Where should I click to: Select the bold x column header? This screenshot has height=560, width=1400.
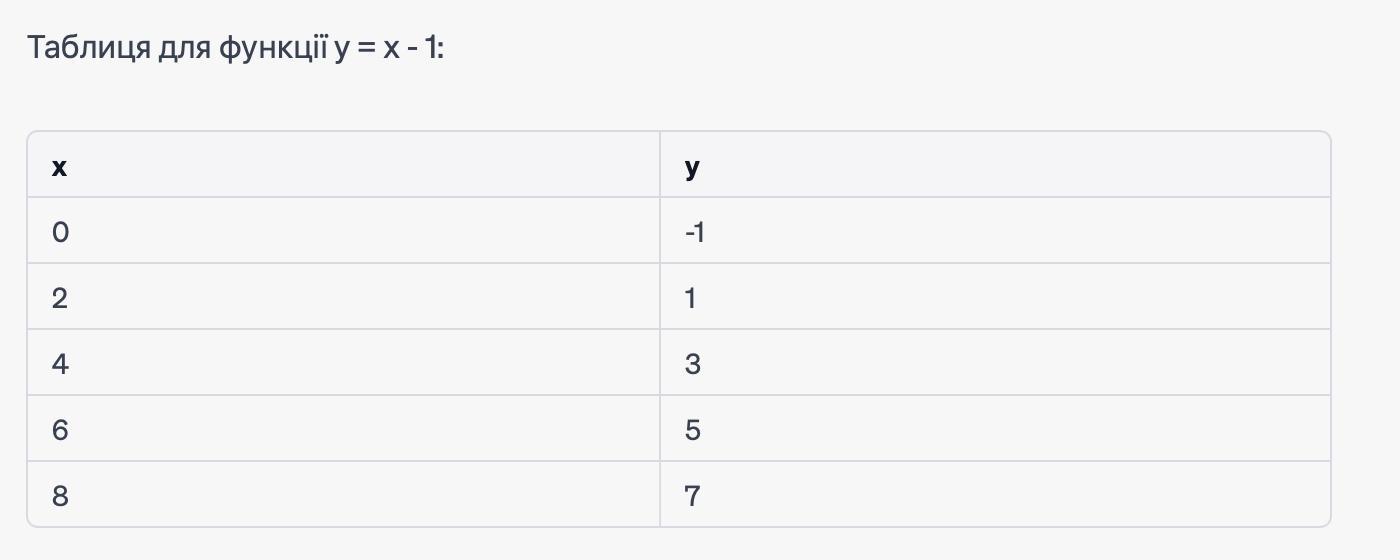click(x=59, y=167)
